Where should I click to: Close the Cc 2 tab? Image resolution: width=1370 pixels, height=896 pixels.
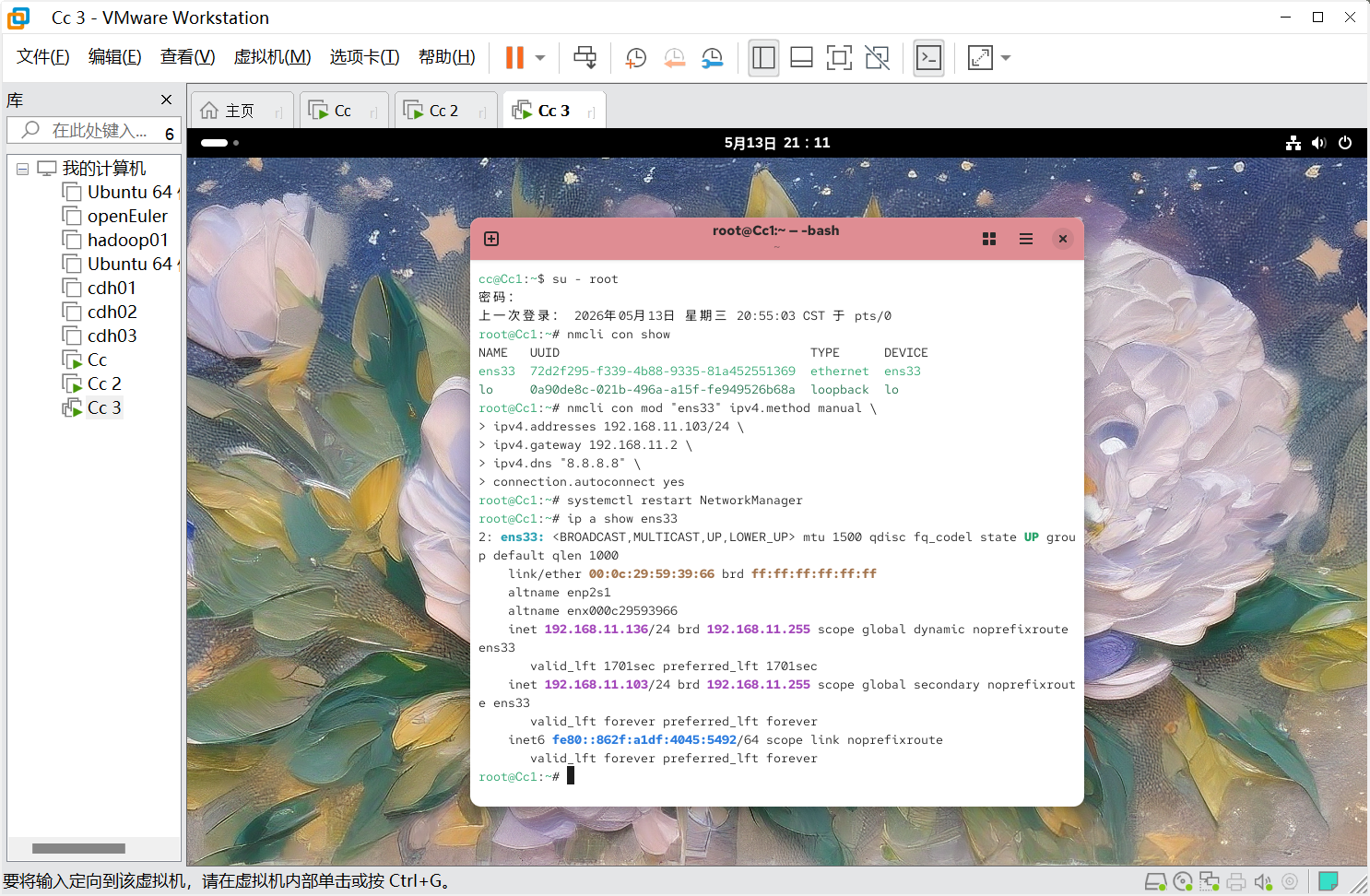click(x=482, y=113)
